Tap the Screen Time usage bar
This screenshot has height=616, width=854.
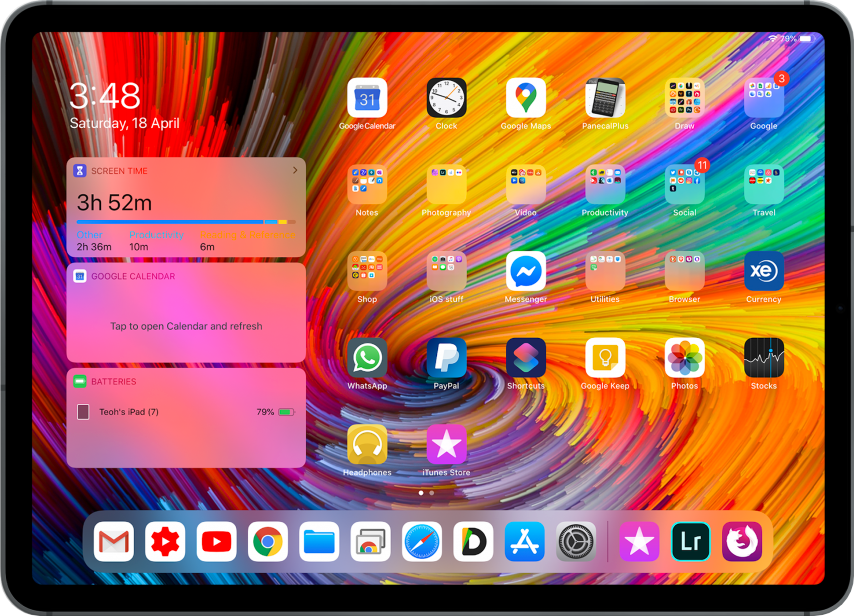point(186,221)
